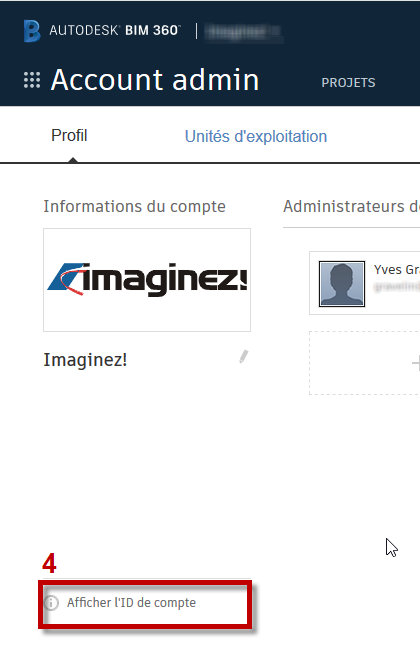Click the blurred account name in header
The image size is (420, 647).
click(243, 32)
